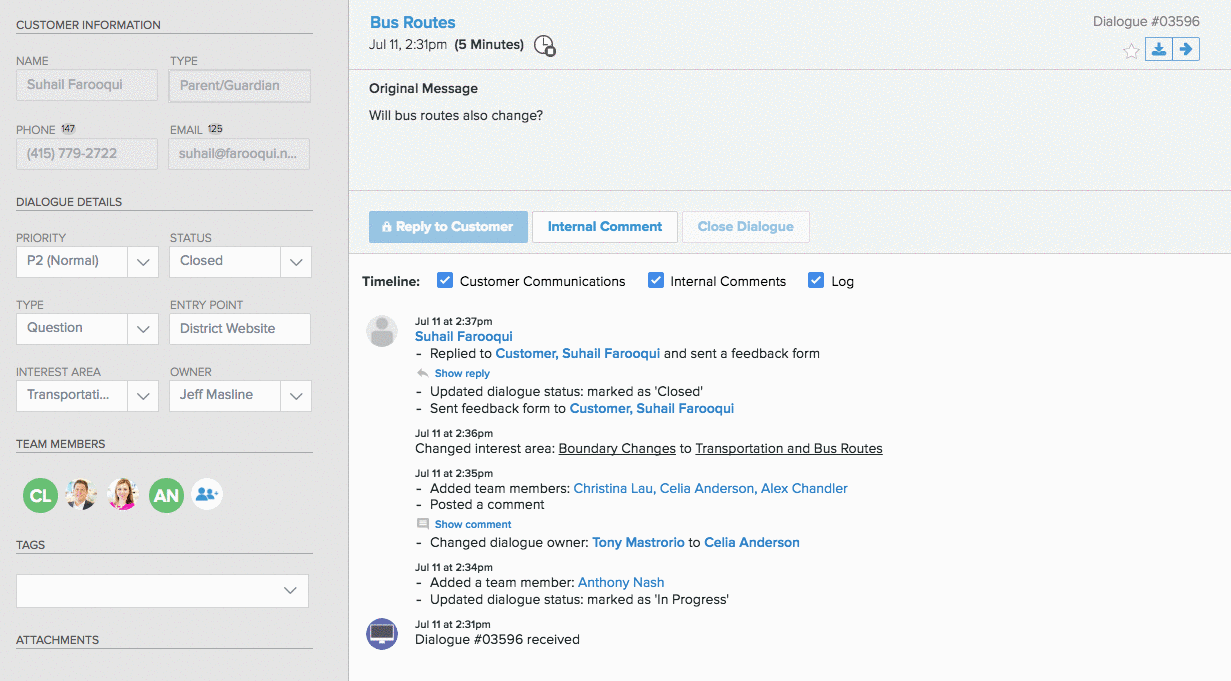Click the clock timer icon
Viewport: 1231px width, 681px height.
tap(544, 45)
